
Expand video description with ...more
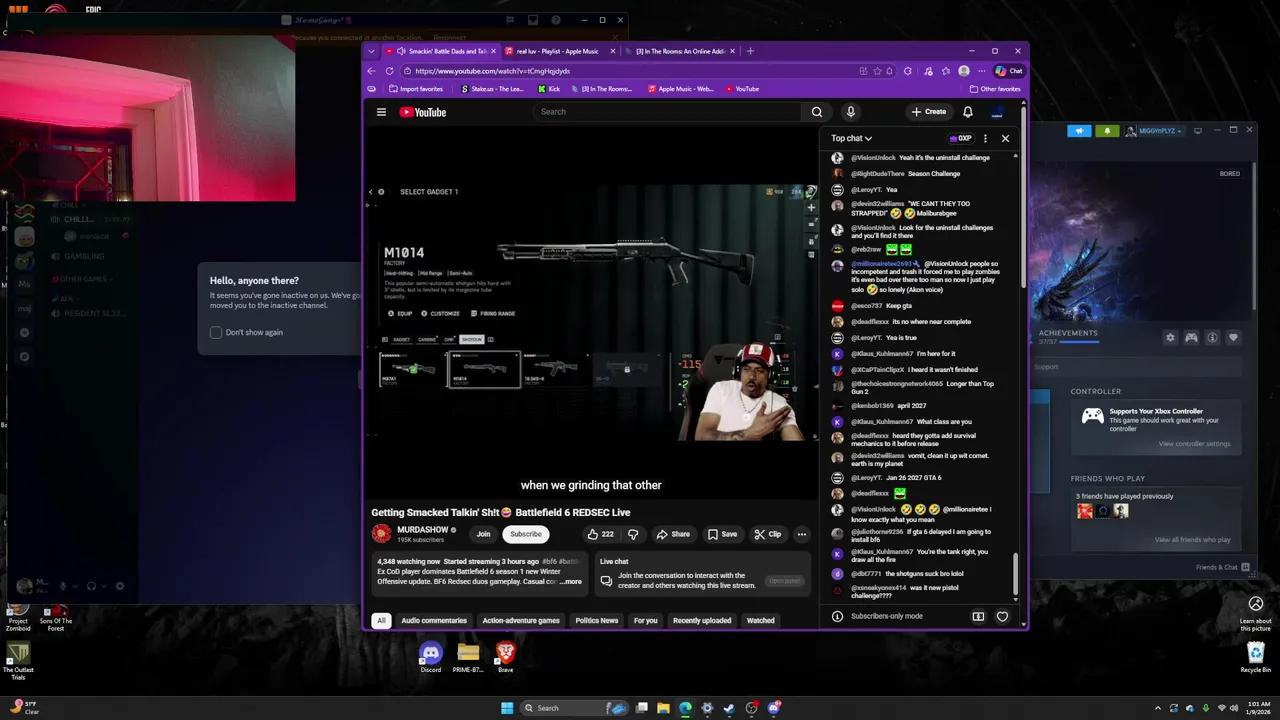[570, 582]
